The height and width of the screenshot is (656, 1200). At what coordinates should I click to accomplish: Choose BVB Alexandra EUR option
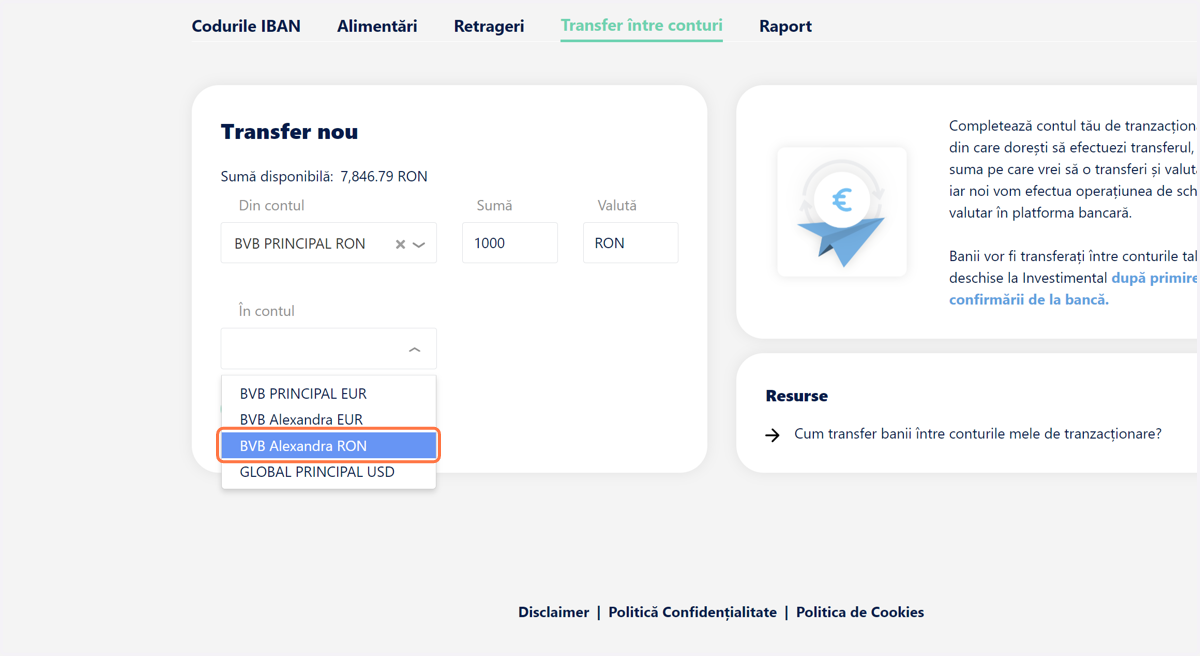click(329, 420)
